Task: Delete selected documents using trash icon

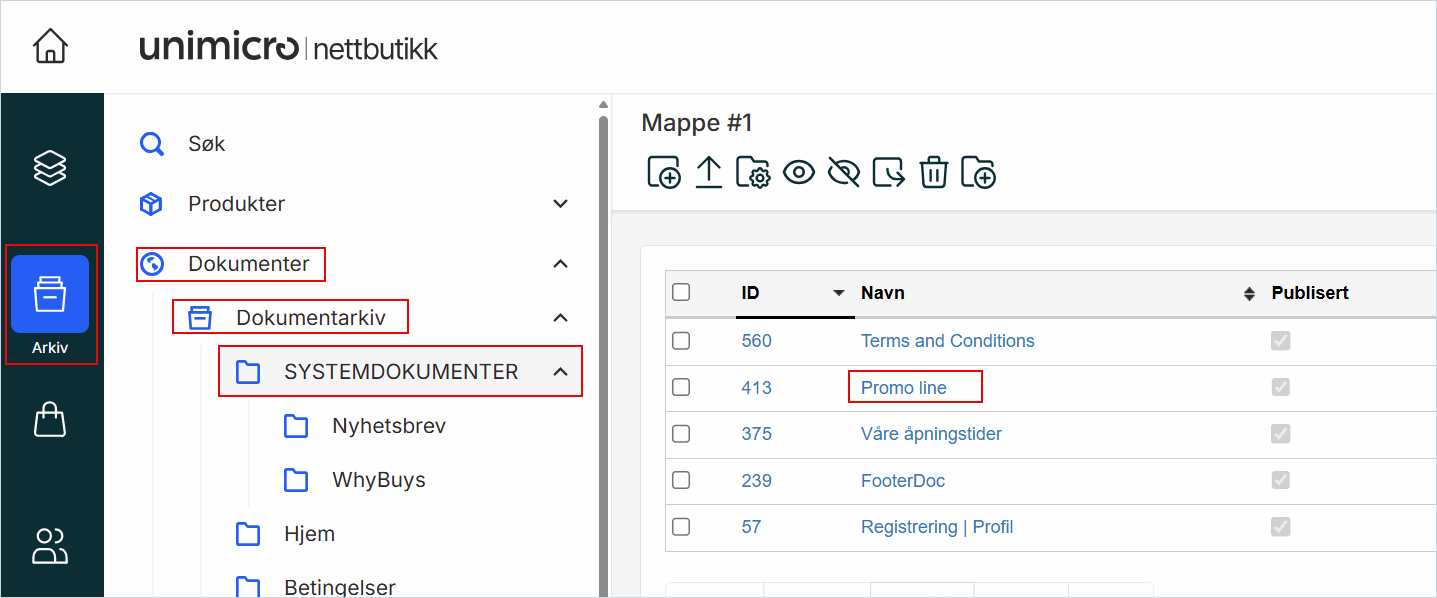Action: pos(933,172)
